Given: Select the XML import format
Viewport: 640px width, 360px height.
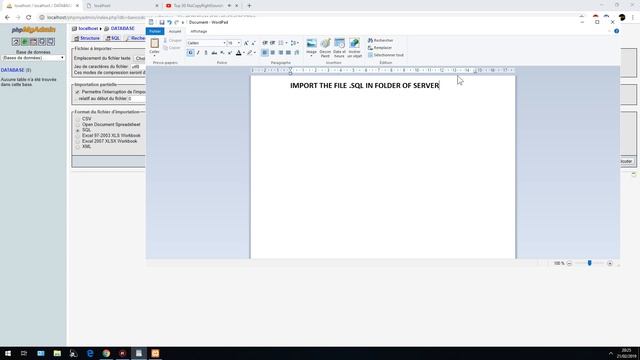Looking at the screenshot, I should (78, 147).
